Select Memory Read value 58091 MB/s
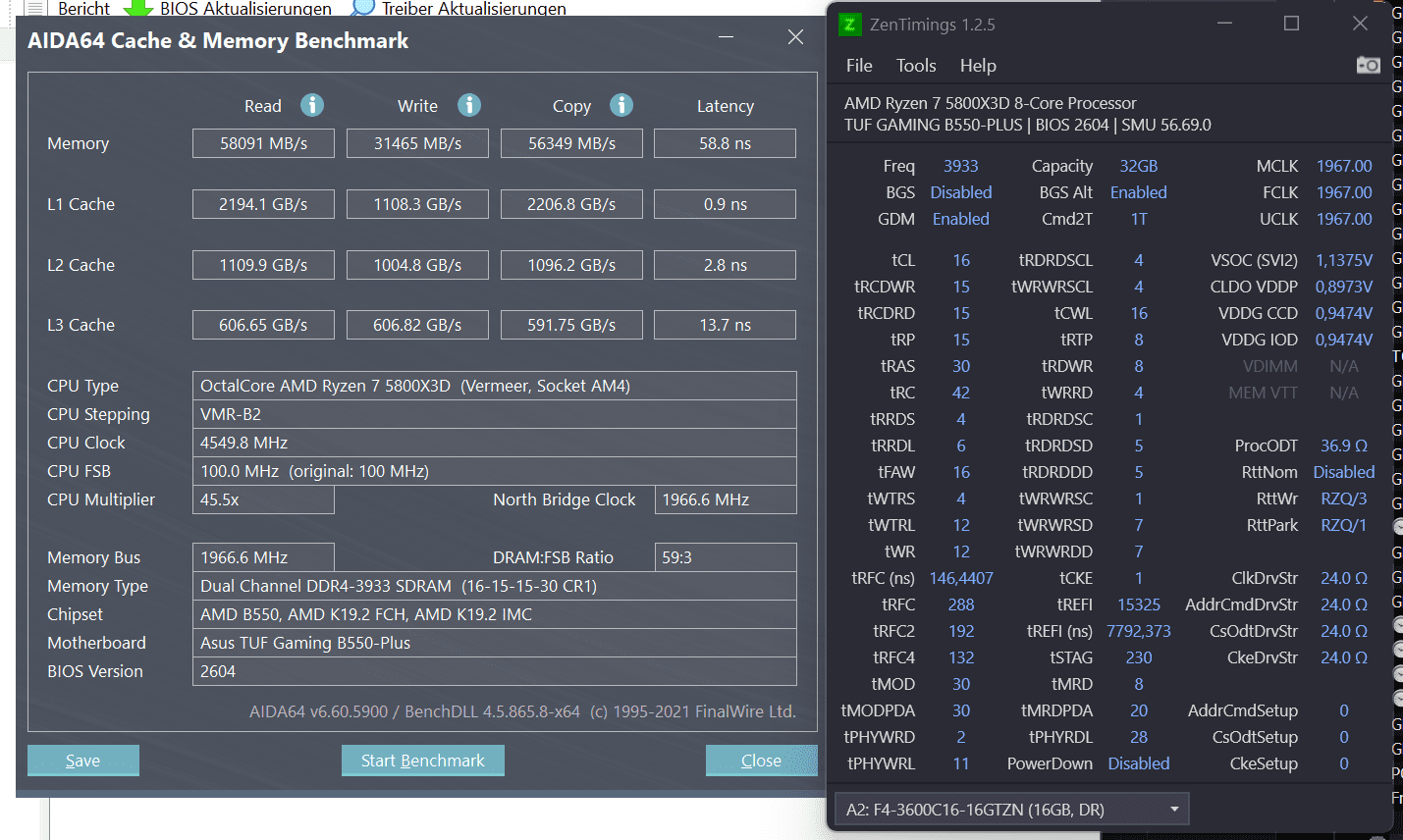Screen dimensions: 1403x840 point(263,143)
